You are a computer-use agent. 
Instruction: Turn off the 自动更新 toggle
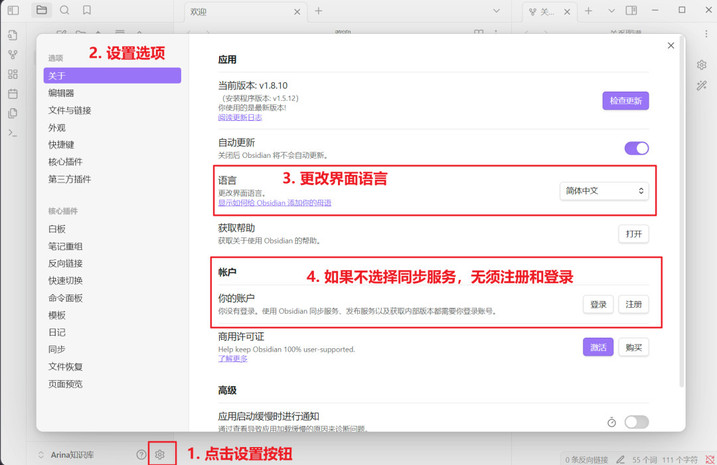pyautogui.click(x=636, y=148)
